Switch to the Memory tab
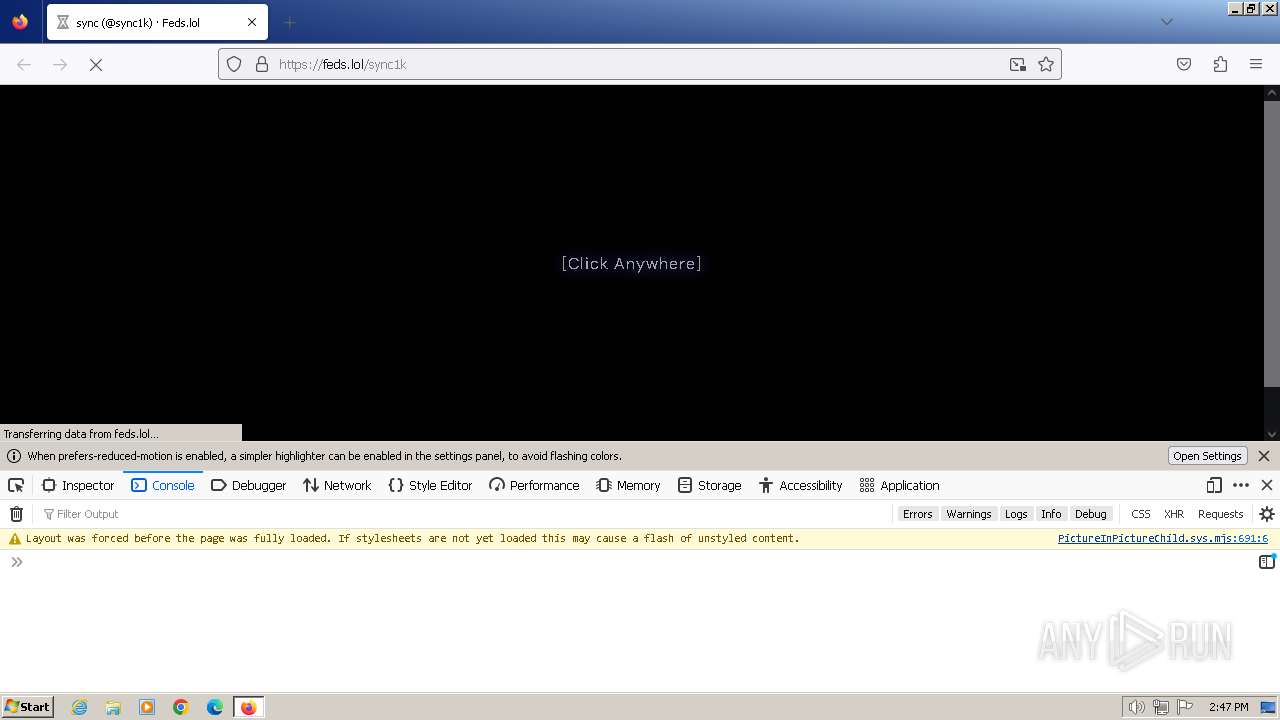 [628, 485]
